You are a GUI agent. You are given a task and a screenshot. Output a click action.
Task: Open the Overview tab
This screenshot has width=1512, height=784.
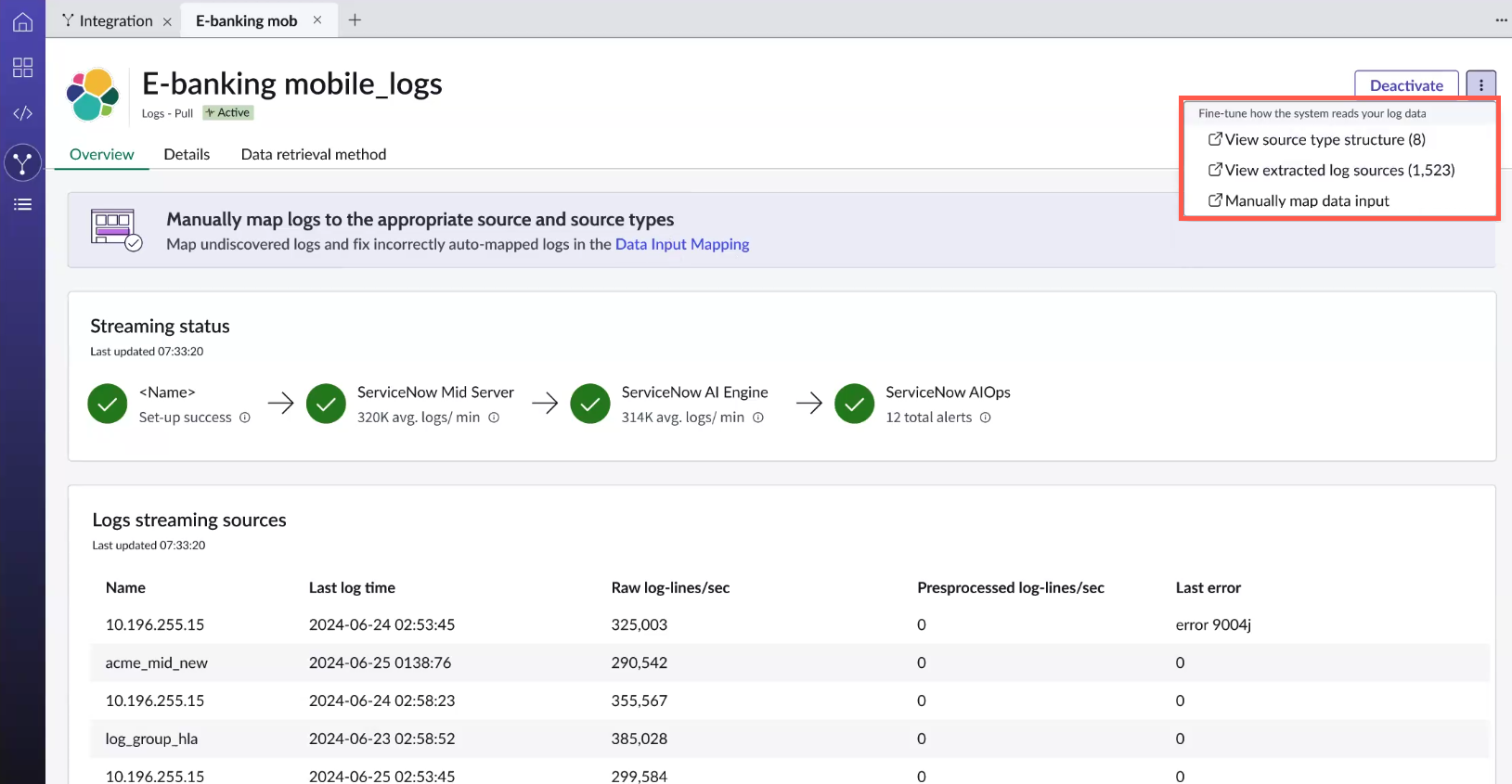(x=102, y=154)
